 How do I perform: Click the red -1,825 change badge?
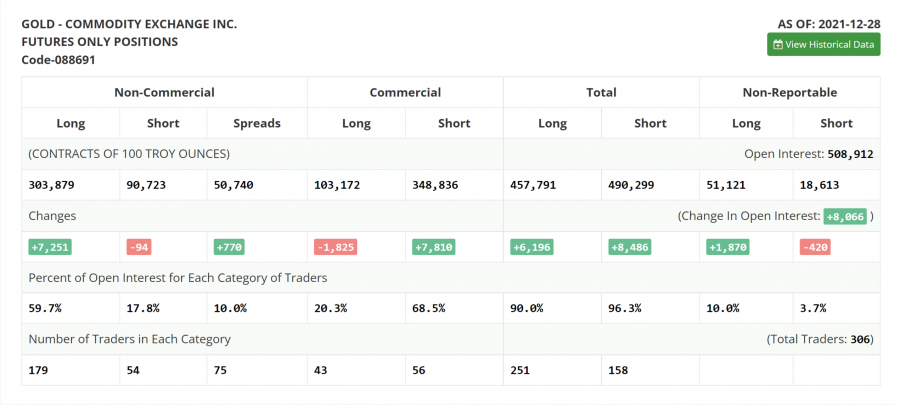(336, 247)
